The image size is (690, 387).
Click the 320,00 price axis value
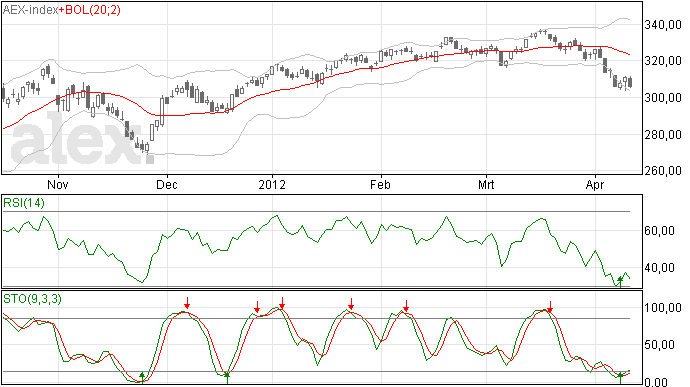pyautogui.click(x=663, y=61)
